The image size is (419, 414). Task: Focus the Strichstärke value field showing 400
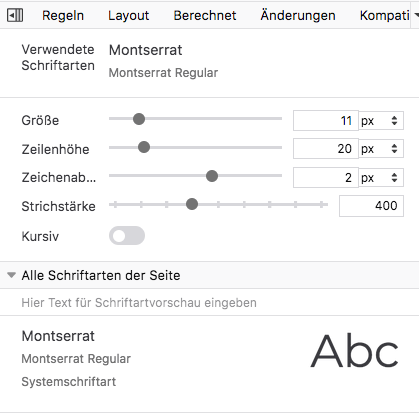[371, 206]
